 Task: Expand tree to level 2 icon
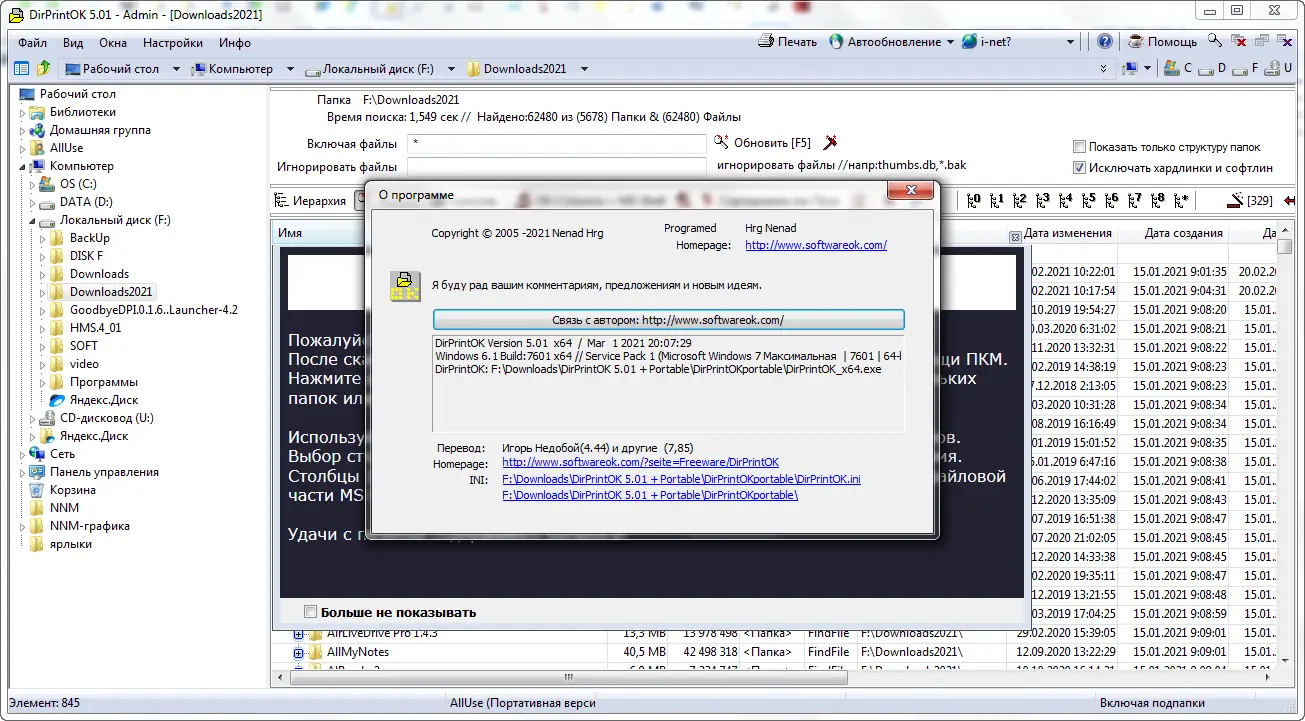(1020, 200)
